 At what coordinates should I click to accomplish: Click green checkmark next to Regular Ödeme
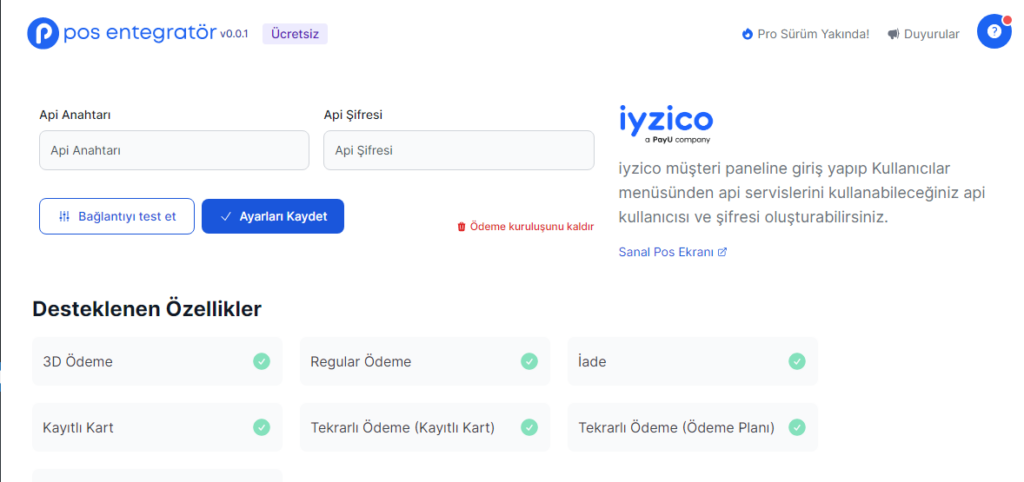(529, 361)
